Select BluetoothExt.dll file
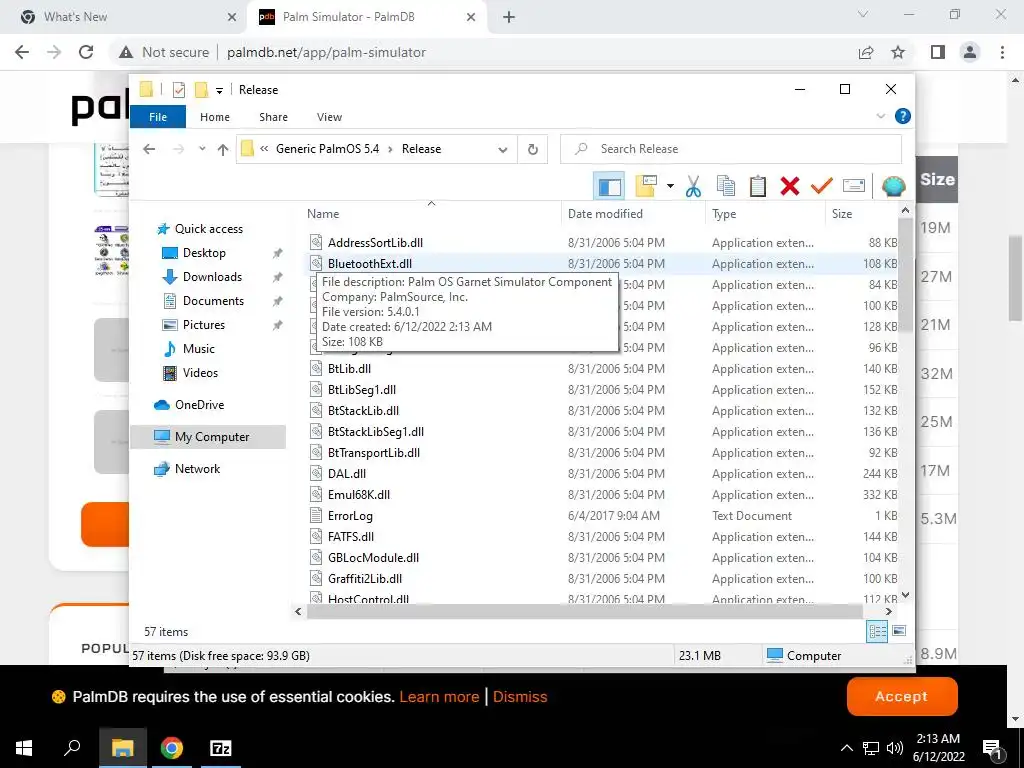 pyautogui.click(x=370, y=264)
